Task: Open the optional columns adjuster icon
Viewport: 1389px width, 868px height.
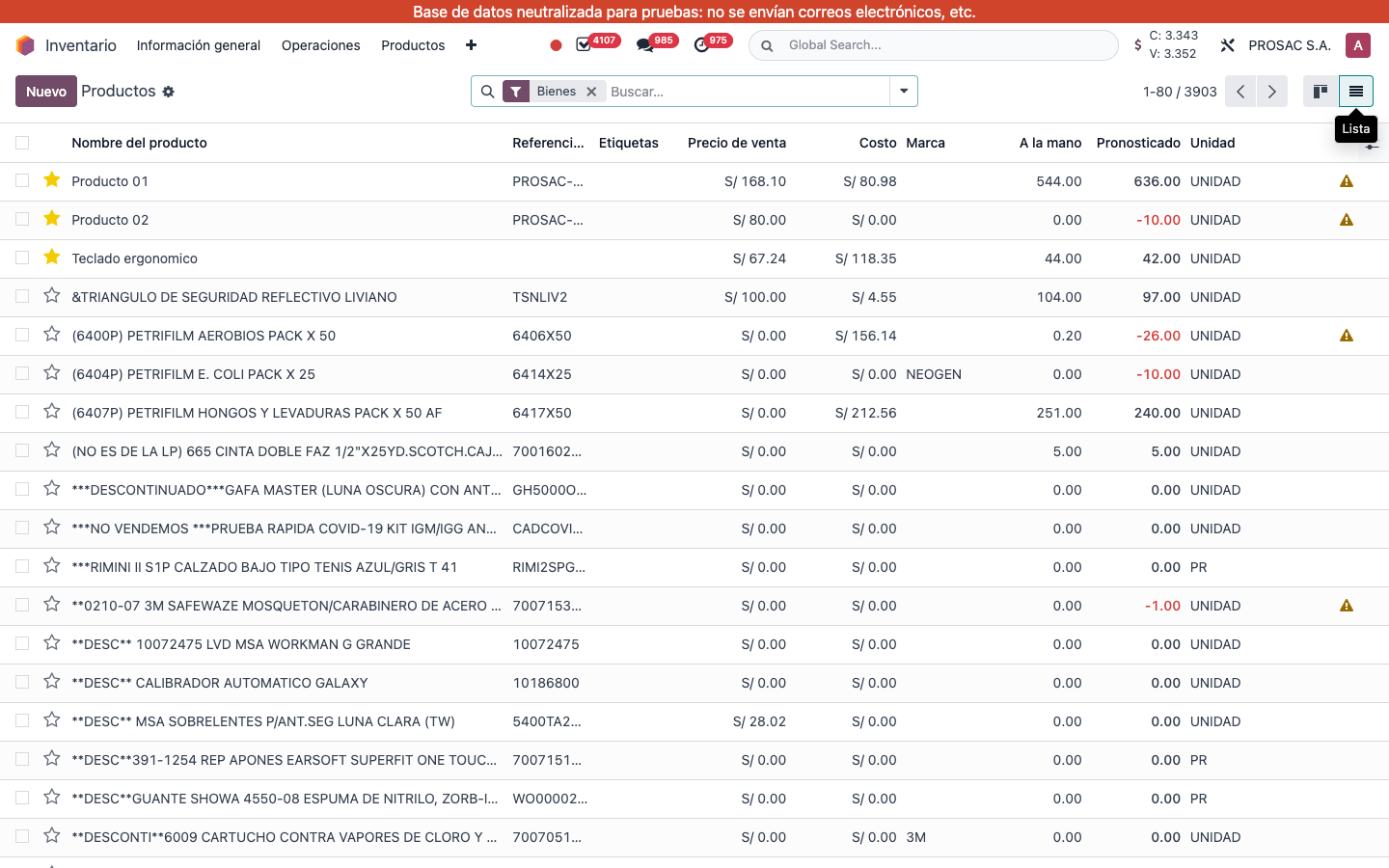Action: point(1372,147)
